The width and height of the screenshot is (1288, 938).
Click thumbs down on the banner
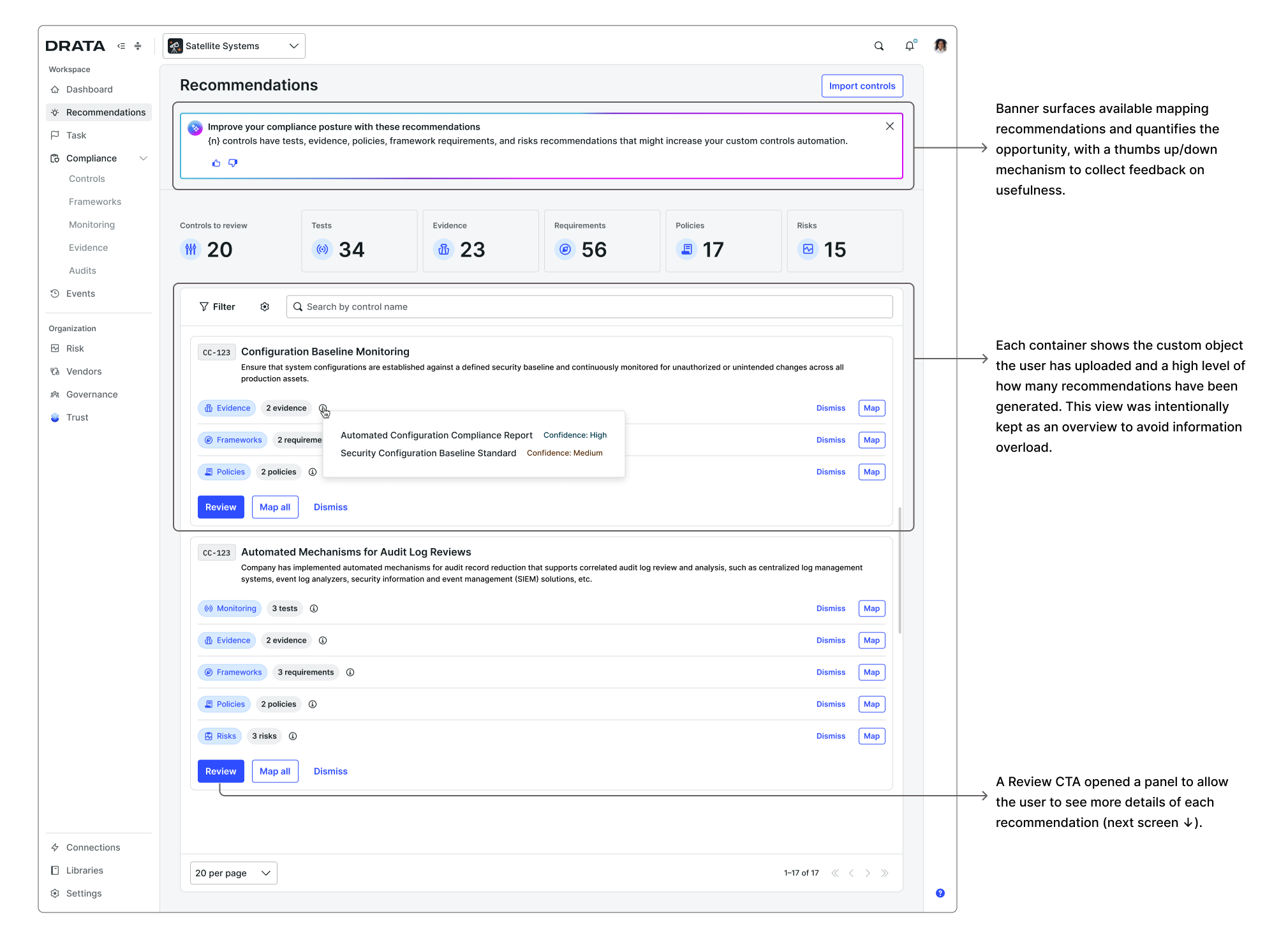233,163
